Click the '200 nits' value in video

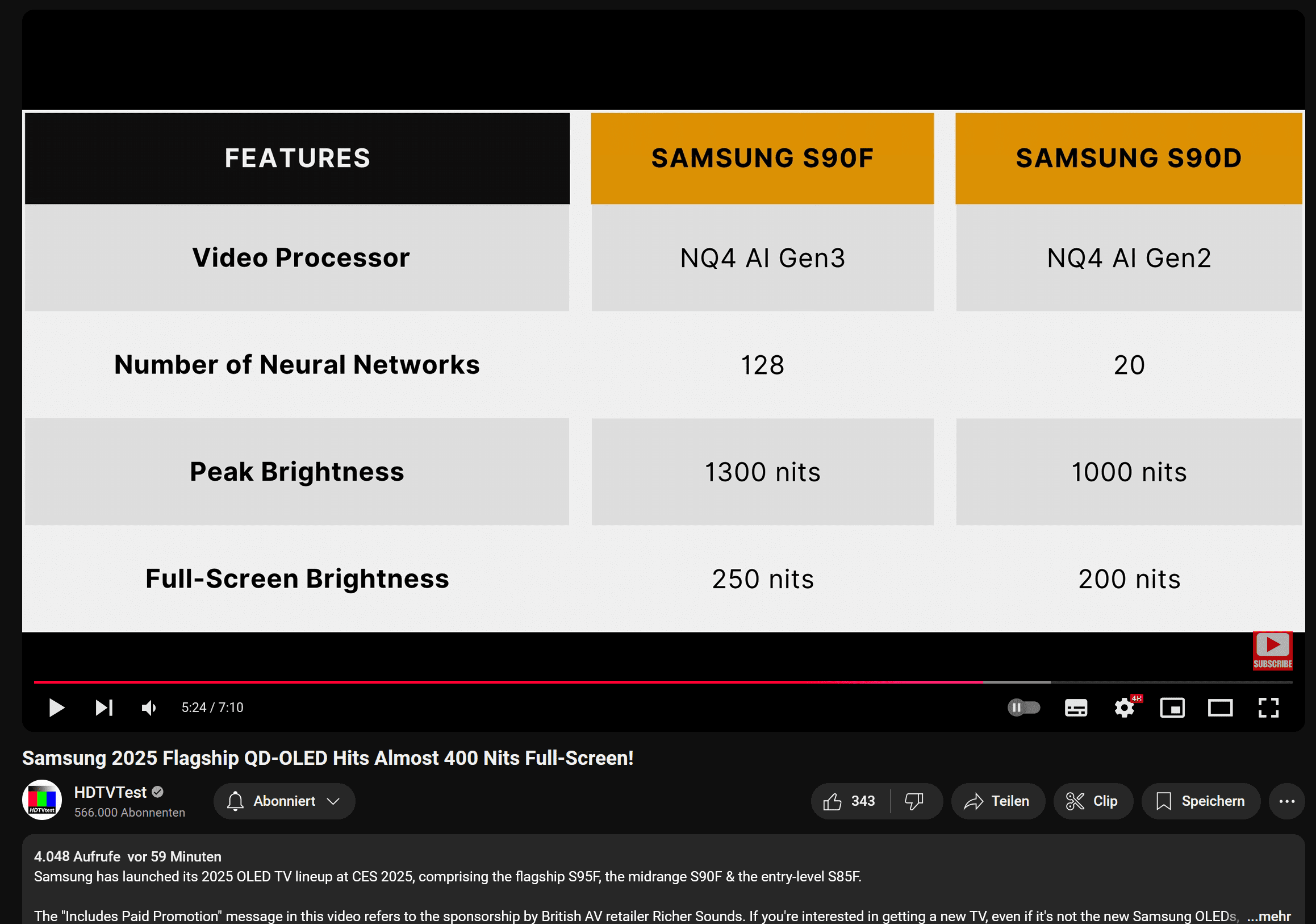pos(1129,578)
